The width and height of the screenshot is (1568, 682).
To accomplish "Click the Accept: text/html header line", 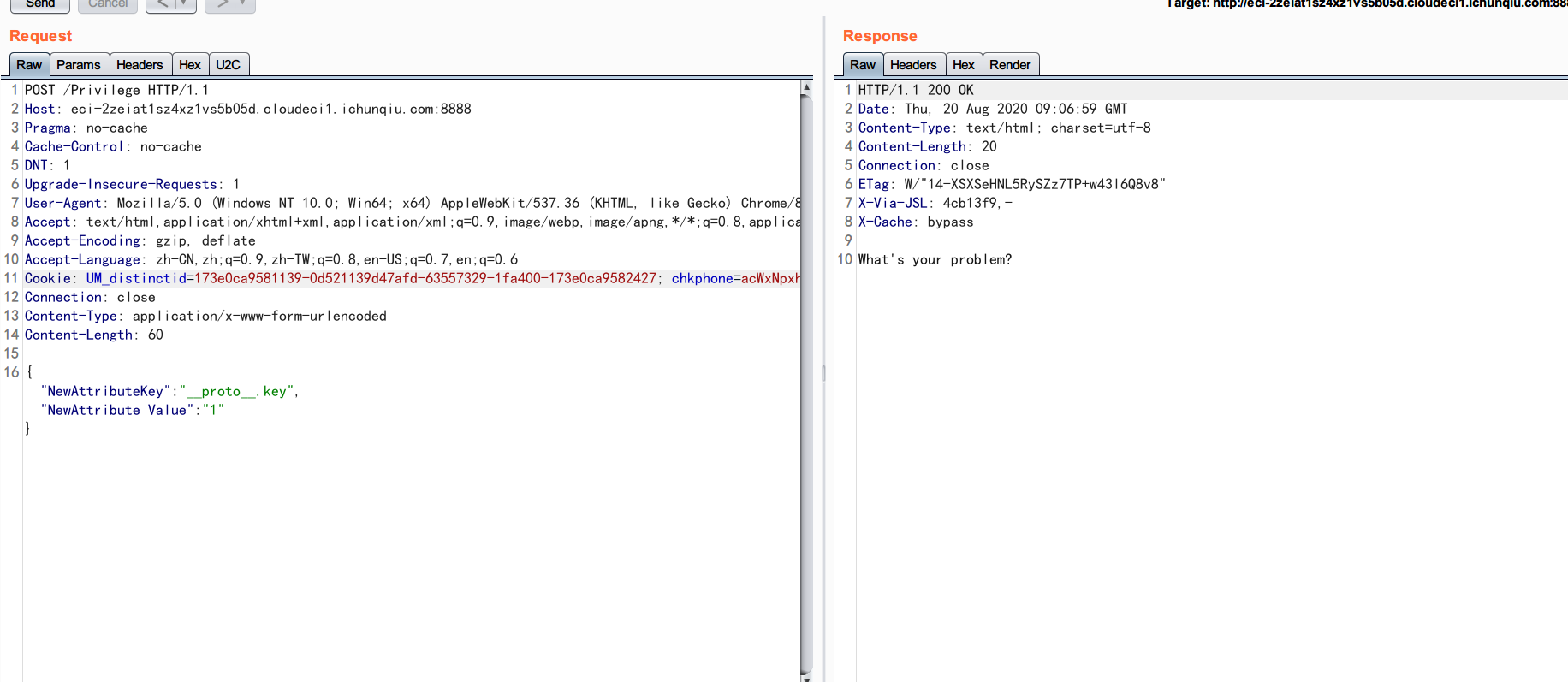I will (413, 222).
